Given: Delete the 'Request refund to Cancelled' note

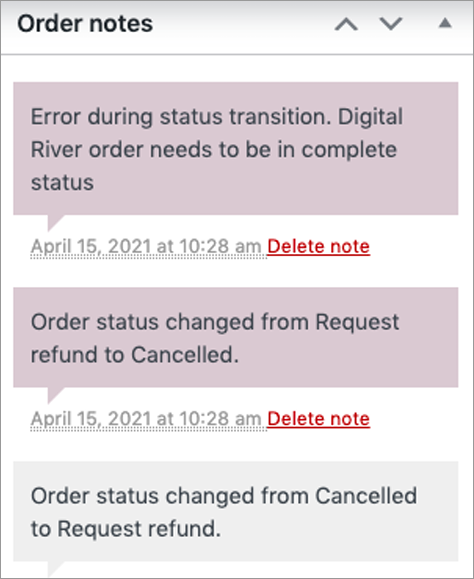Looking at the screenshot, I should [x=319, y=419].
